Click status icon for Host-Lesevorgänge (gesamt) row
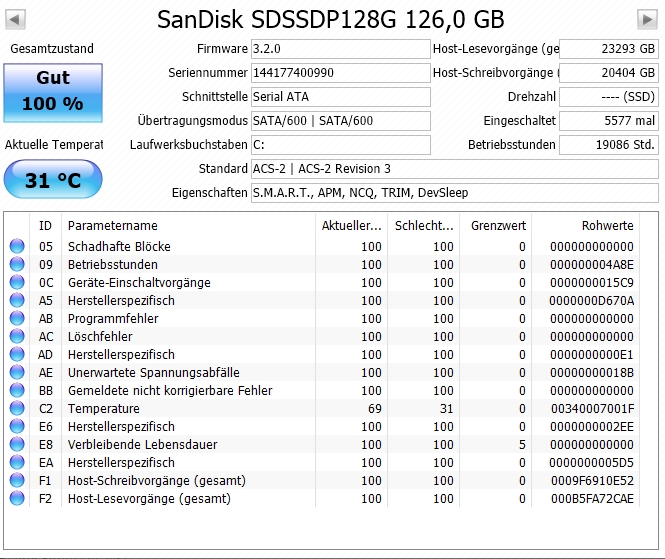Screen dimensions: 665x559 (17, 498)
